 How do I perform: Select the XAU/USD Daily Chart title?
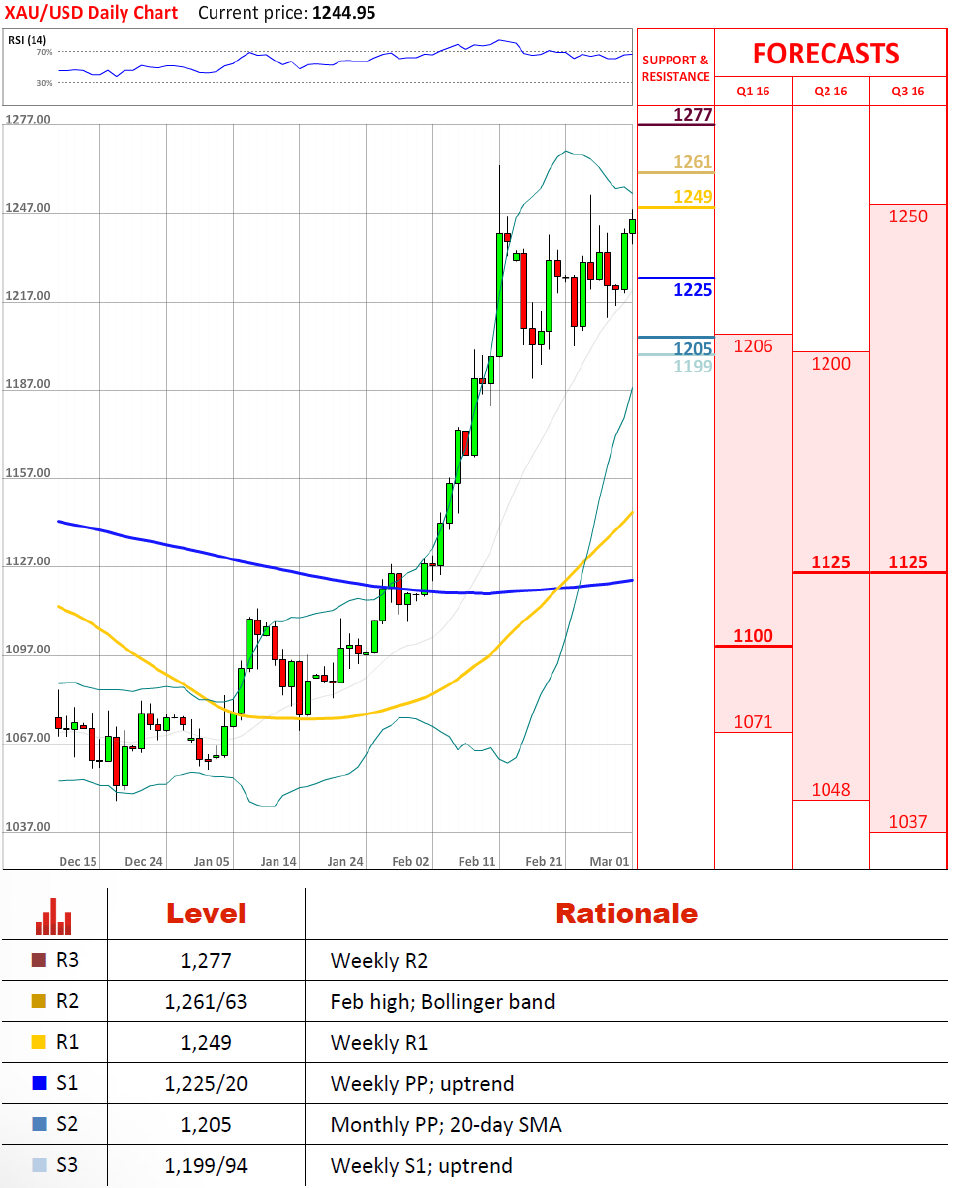(x=92, y=13)
